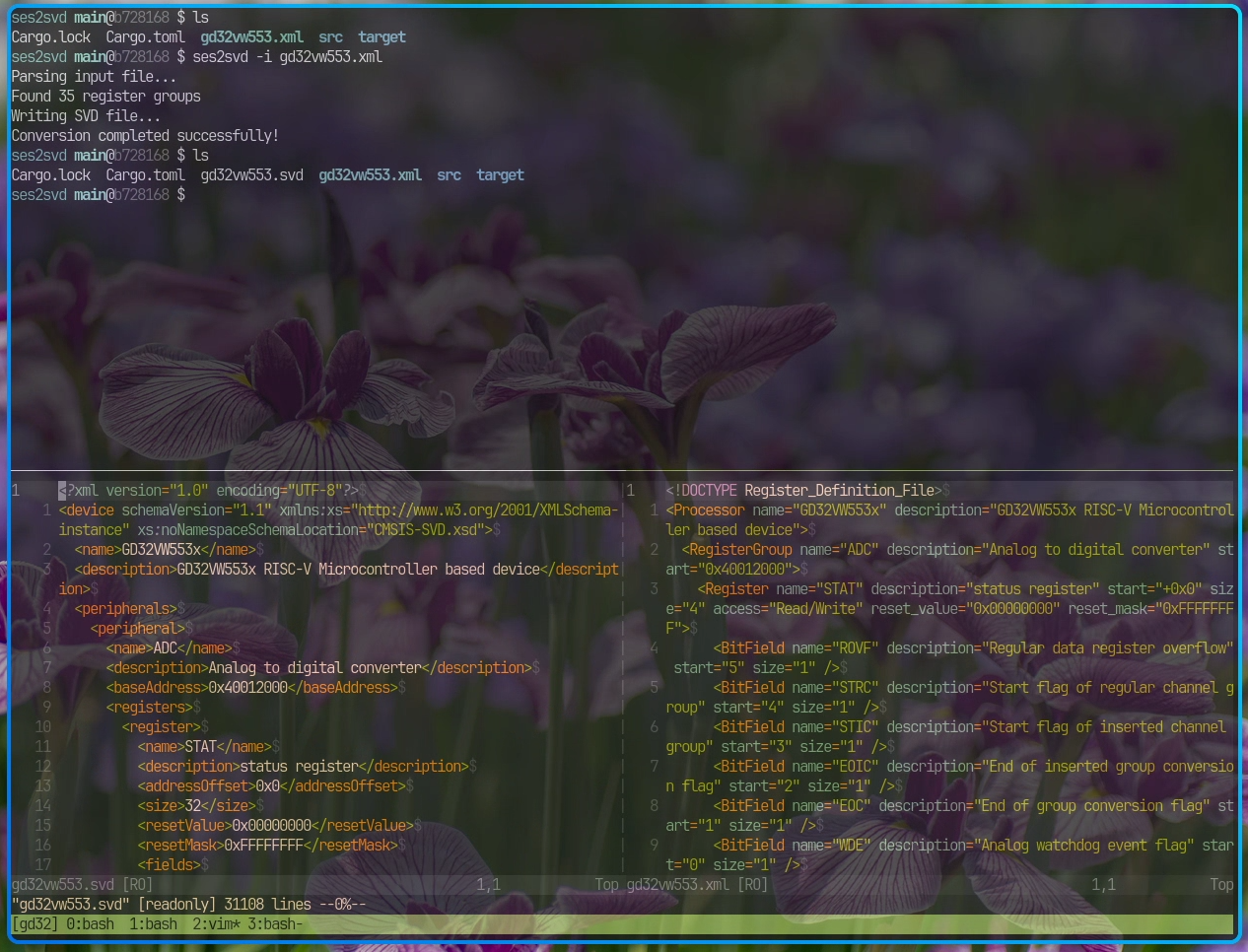Select the ROVF BitField line in the XML pane

971,648
